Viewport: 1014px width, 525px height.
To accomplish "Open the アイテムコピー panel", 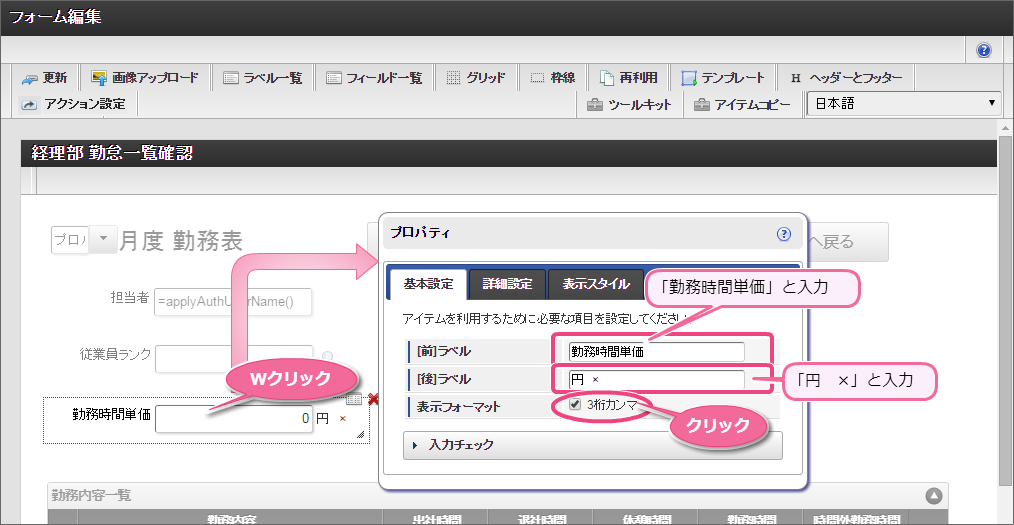I will [x=742, y=104].
